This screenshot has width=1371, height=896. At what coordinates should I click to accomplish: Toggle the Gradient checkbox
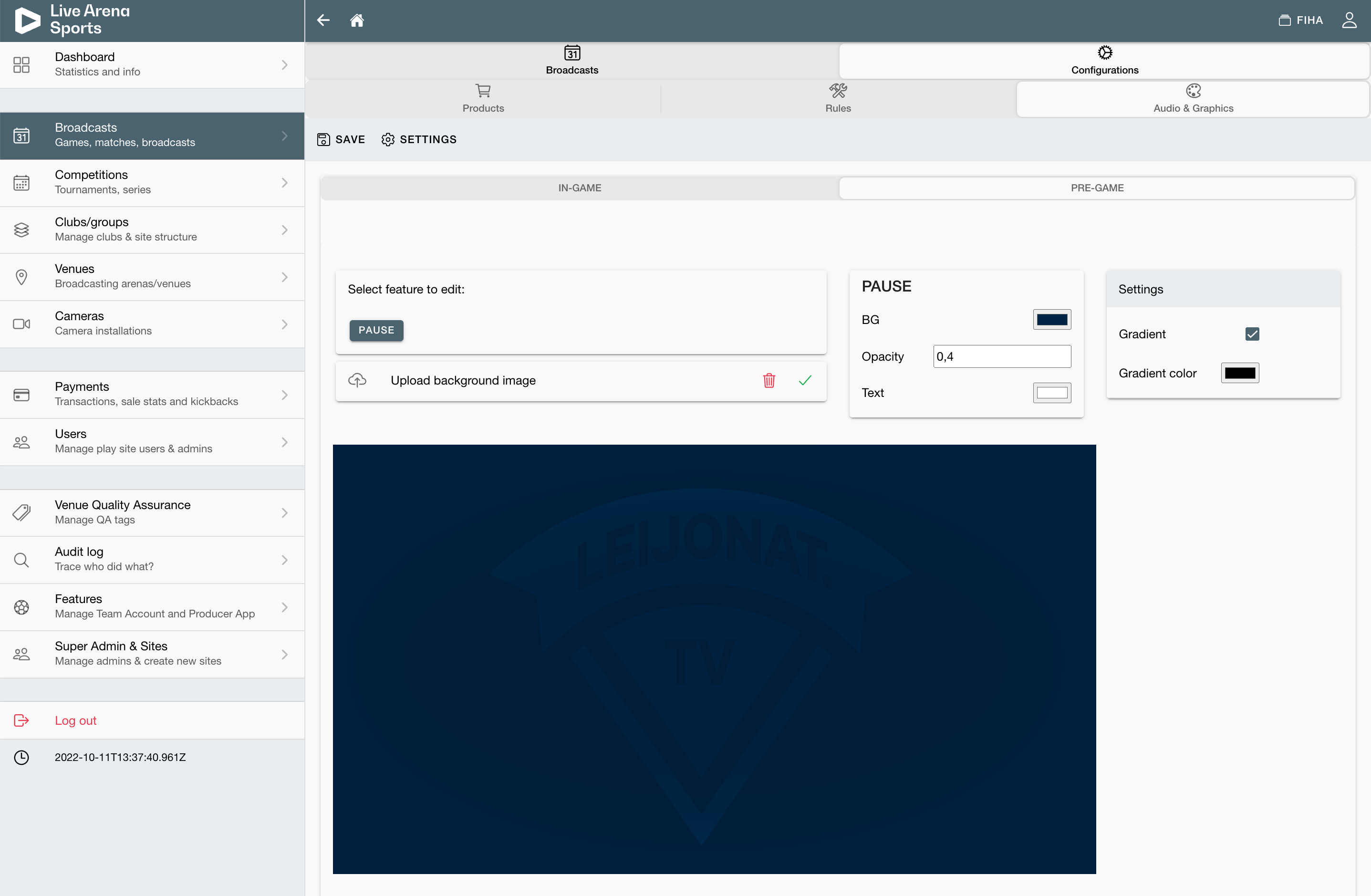(1252, 334)
